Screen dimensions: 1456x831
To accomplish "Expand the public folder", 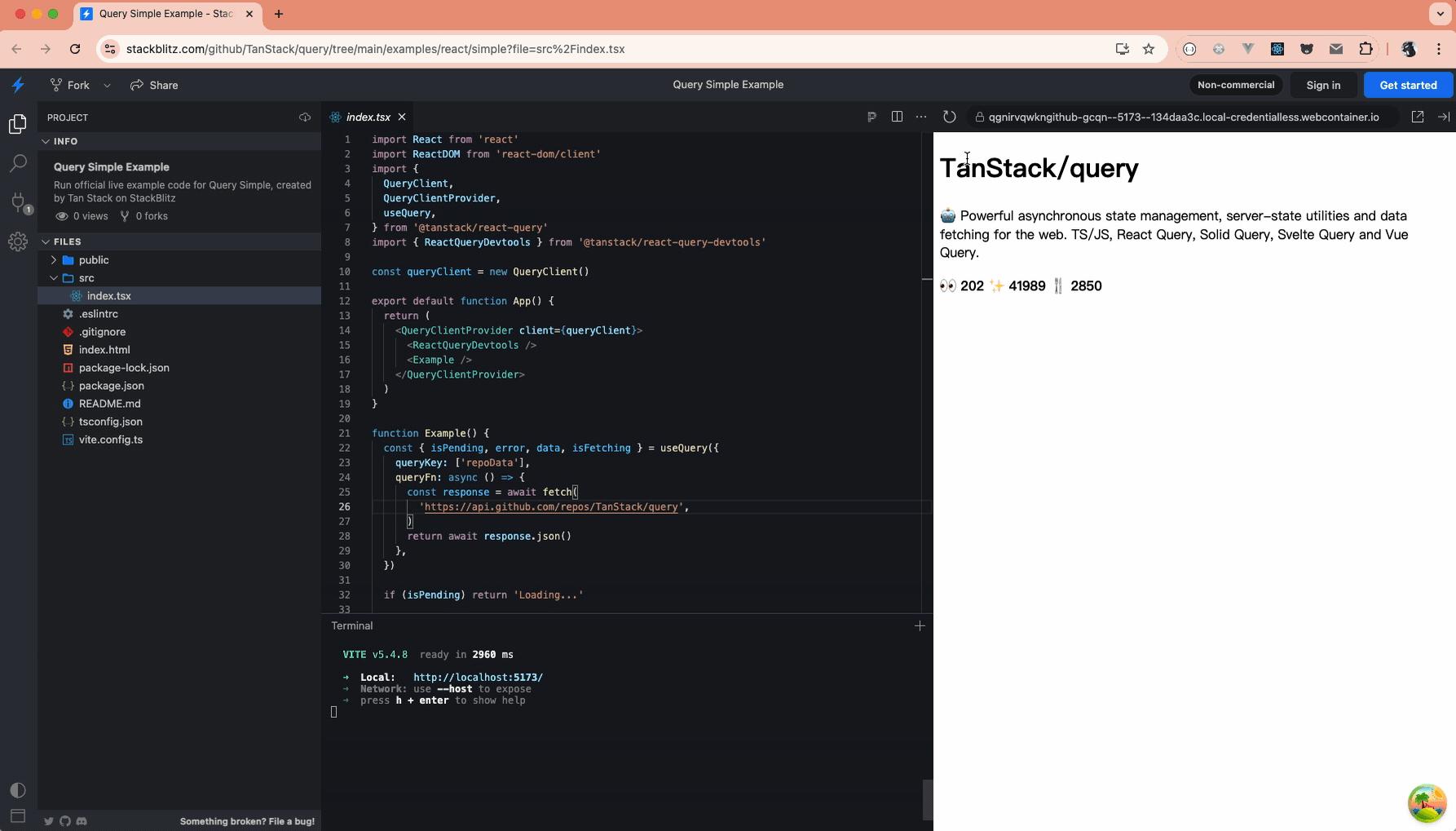I will (x=54, y=259).
